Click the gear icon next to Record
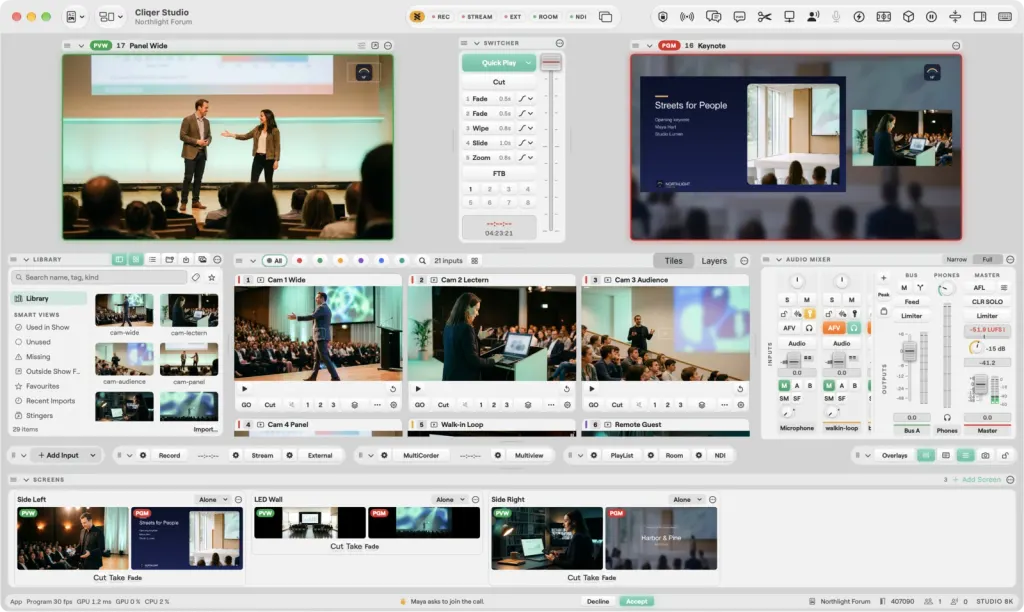Image resolution: width=1024 pixels, height=612 pixels. [142, 455]
